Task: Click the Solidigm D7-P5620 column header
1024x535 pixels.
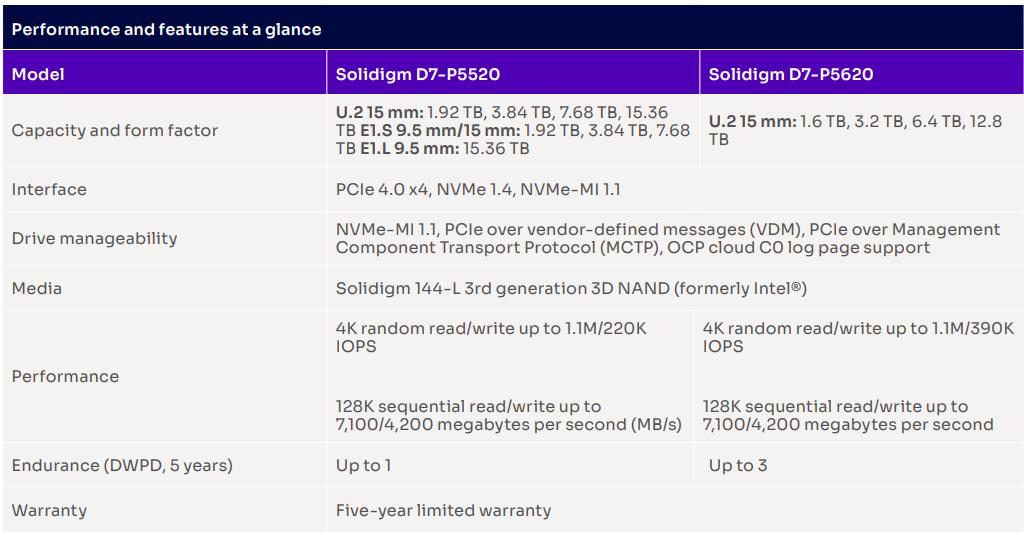Action: pyautogui.click(x=791, y=75)
